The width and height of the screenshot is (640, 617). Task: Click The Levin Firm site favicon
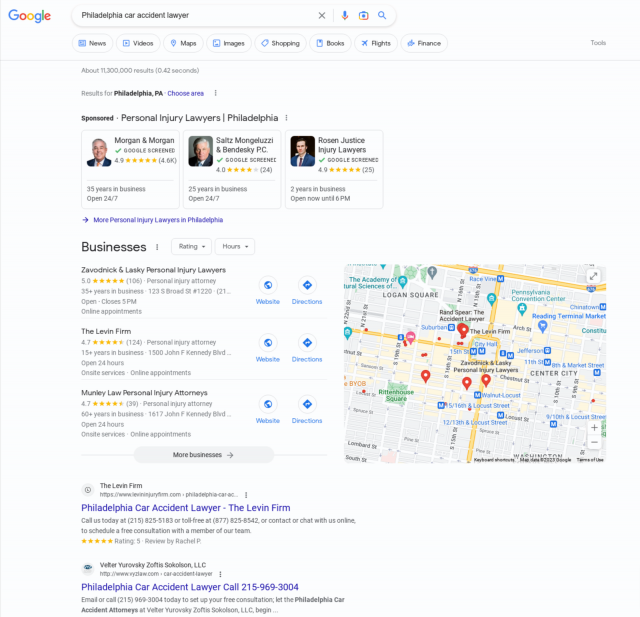(x=87, y=490)
